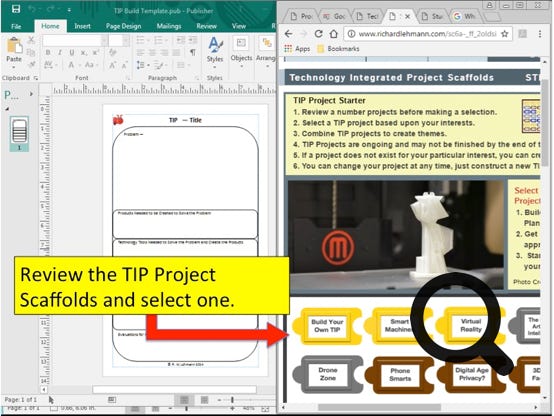The image size is (554, 416).
Task: Click the two-page spread view icon
Action: click(204, 400)
